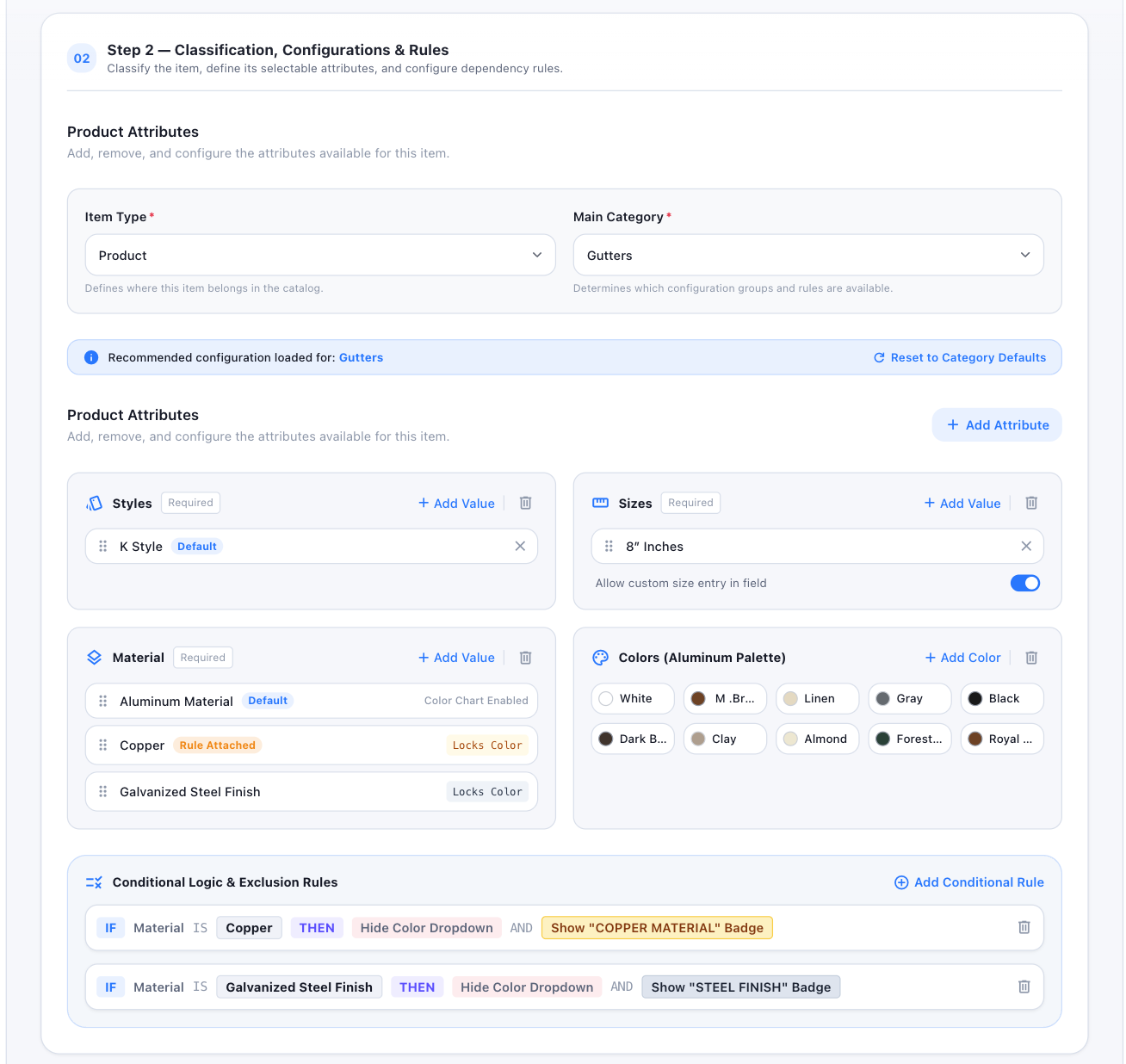Remove the K Style value

520,546
